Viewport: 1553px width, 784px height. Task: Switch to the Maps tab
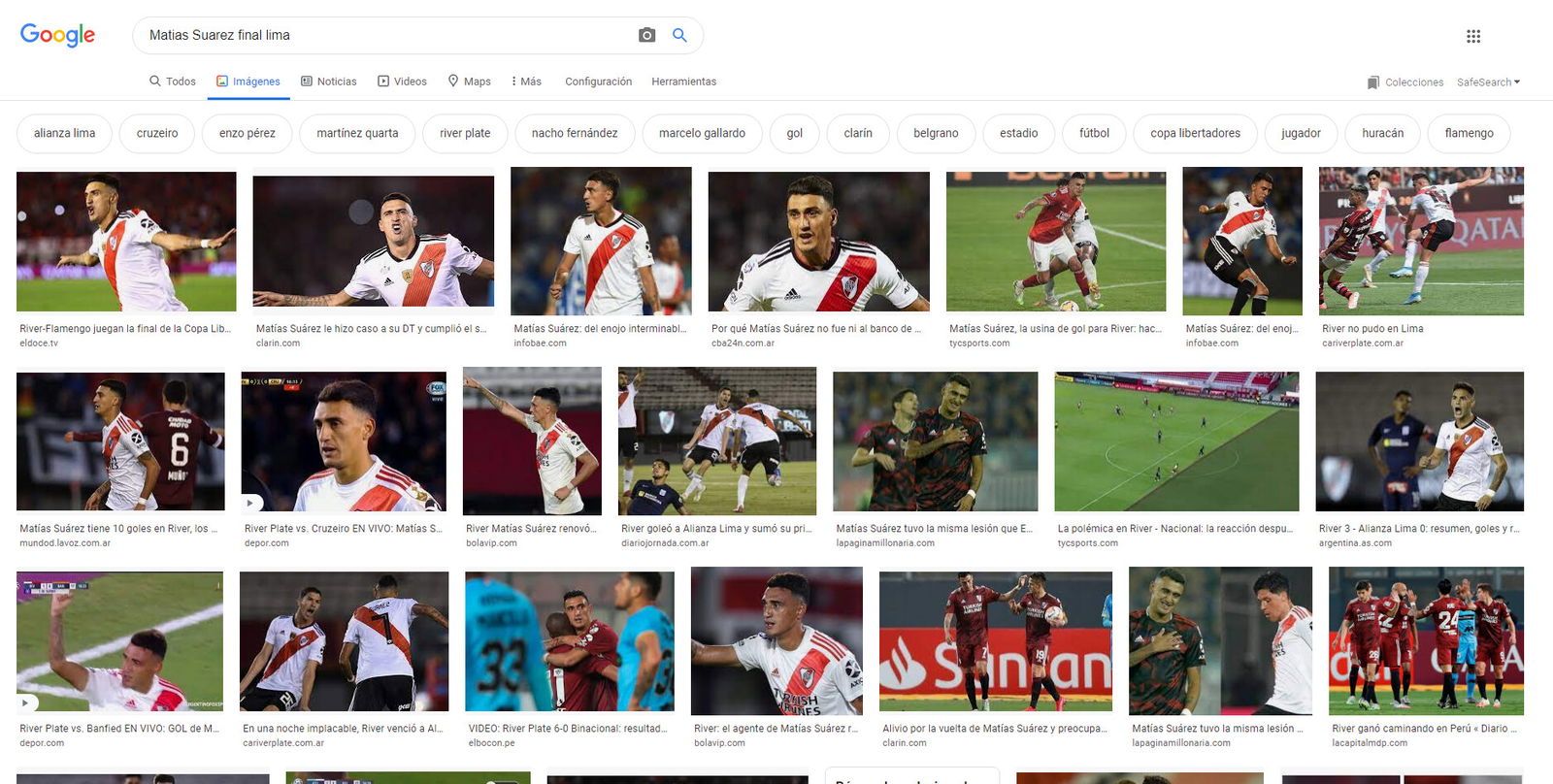click(x=469, y=82)
